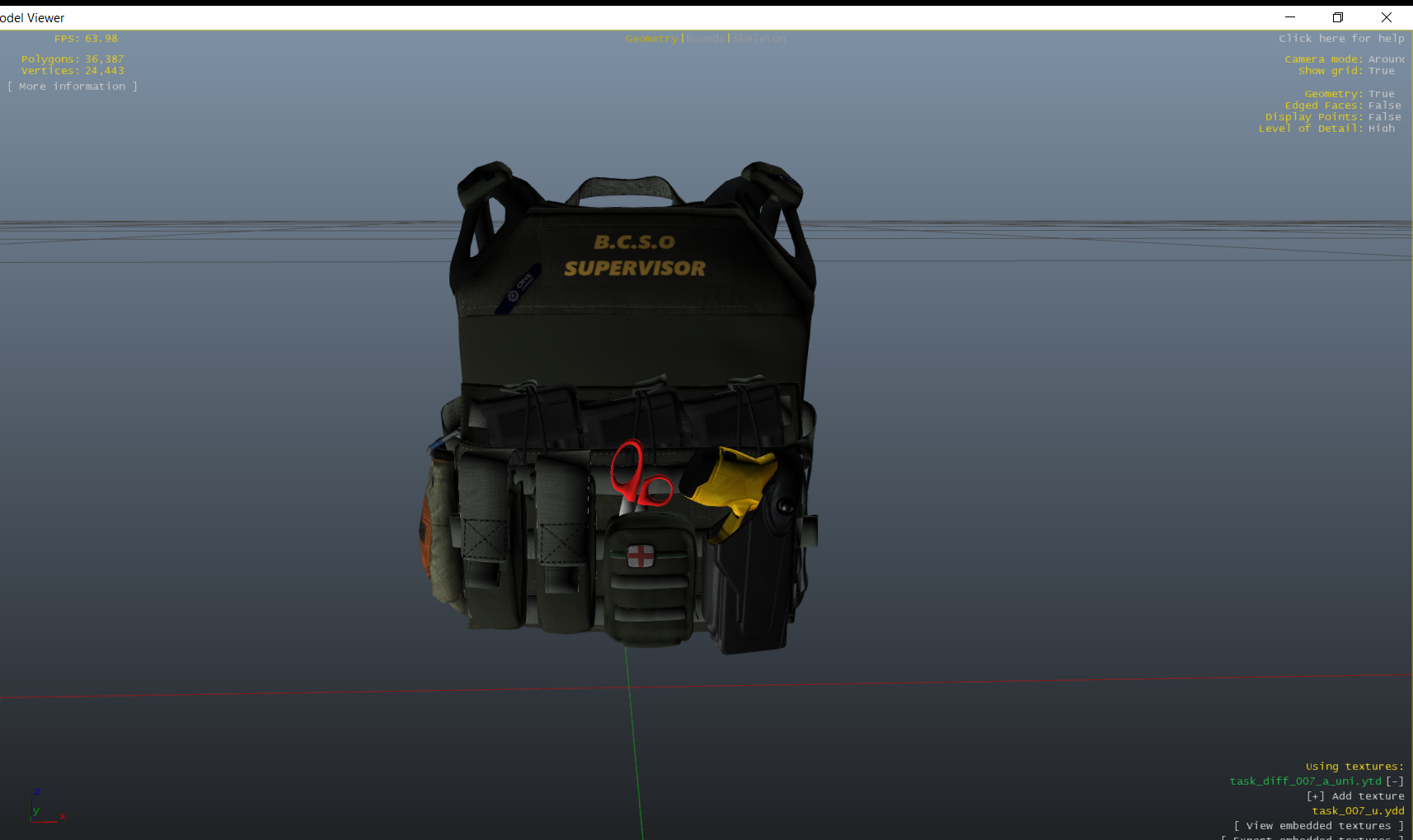Click the Add texture button
This screenshot has width=1413, height=840.
tap(1355, 796)
